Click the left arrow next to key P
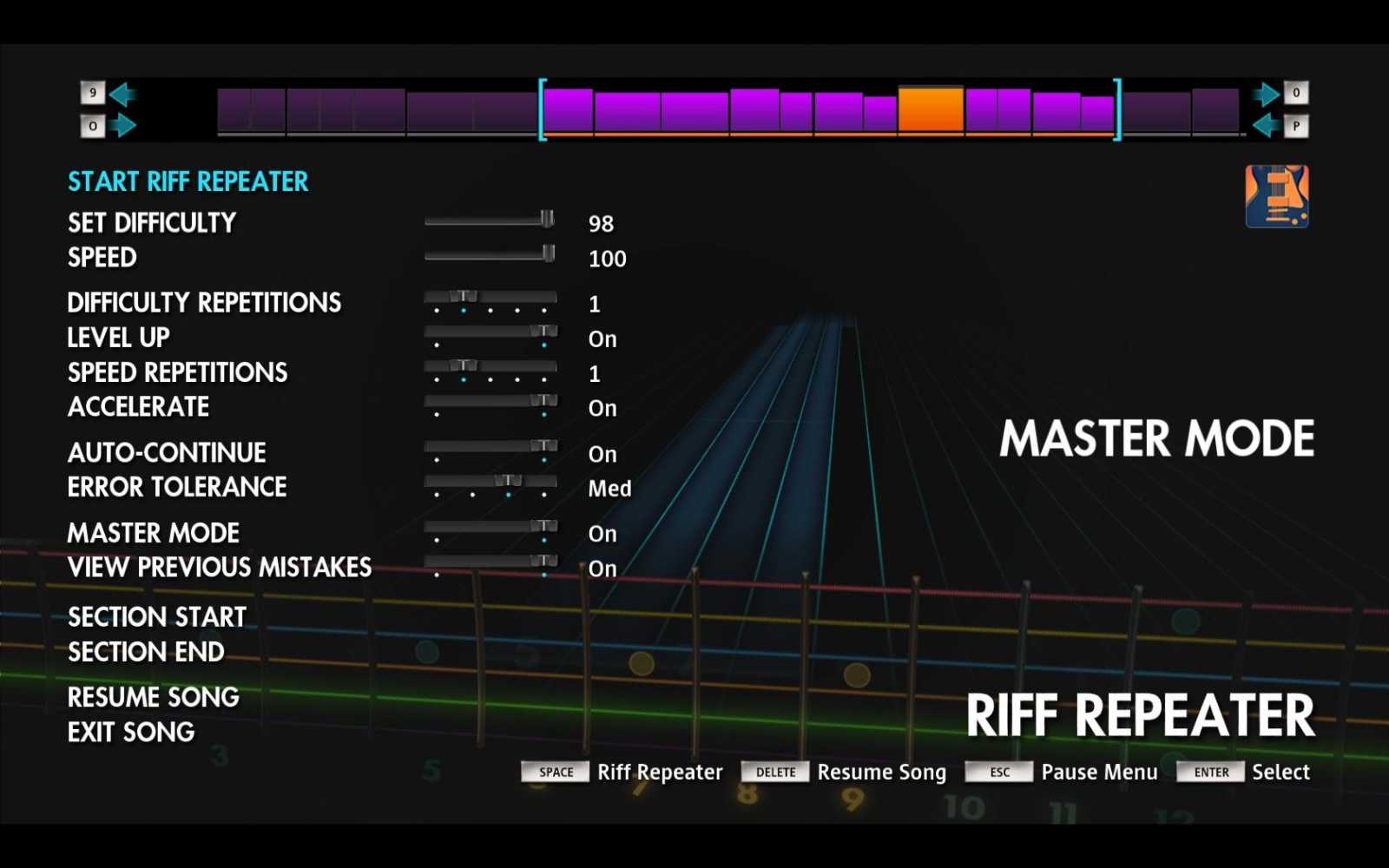The width and height of the screenshot is (1389, 868). pos(1267,126)
